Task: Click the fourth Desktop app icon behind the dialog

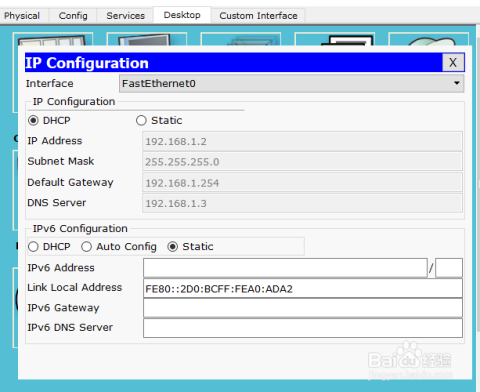Action: [335, 39]
